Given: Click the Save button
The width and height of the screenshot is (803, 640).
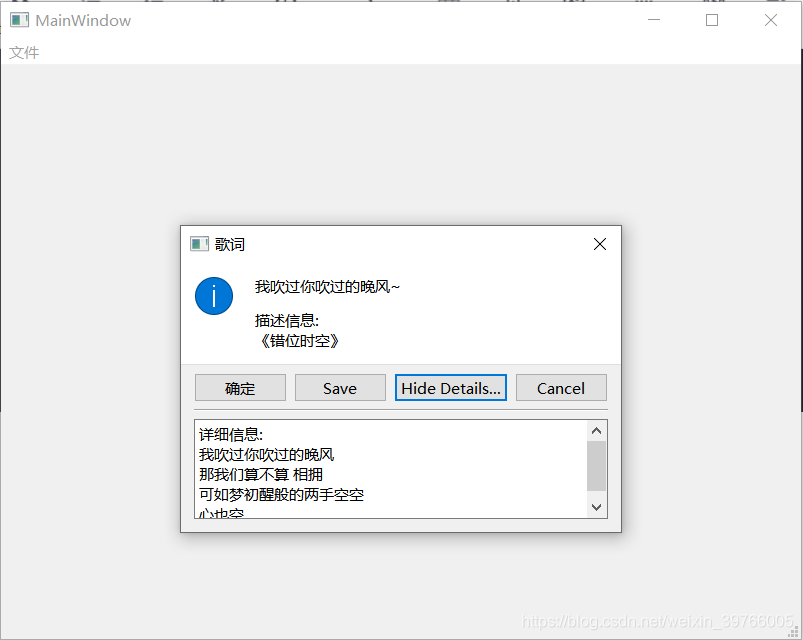Looking at the screenshot, I should pos(340,388).
